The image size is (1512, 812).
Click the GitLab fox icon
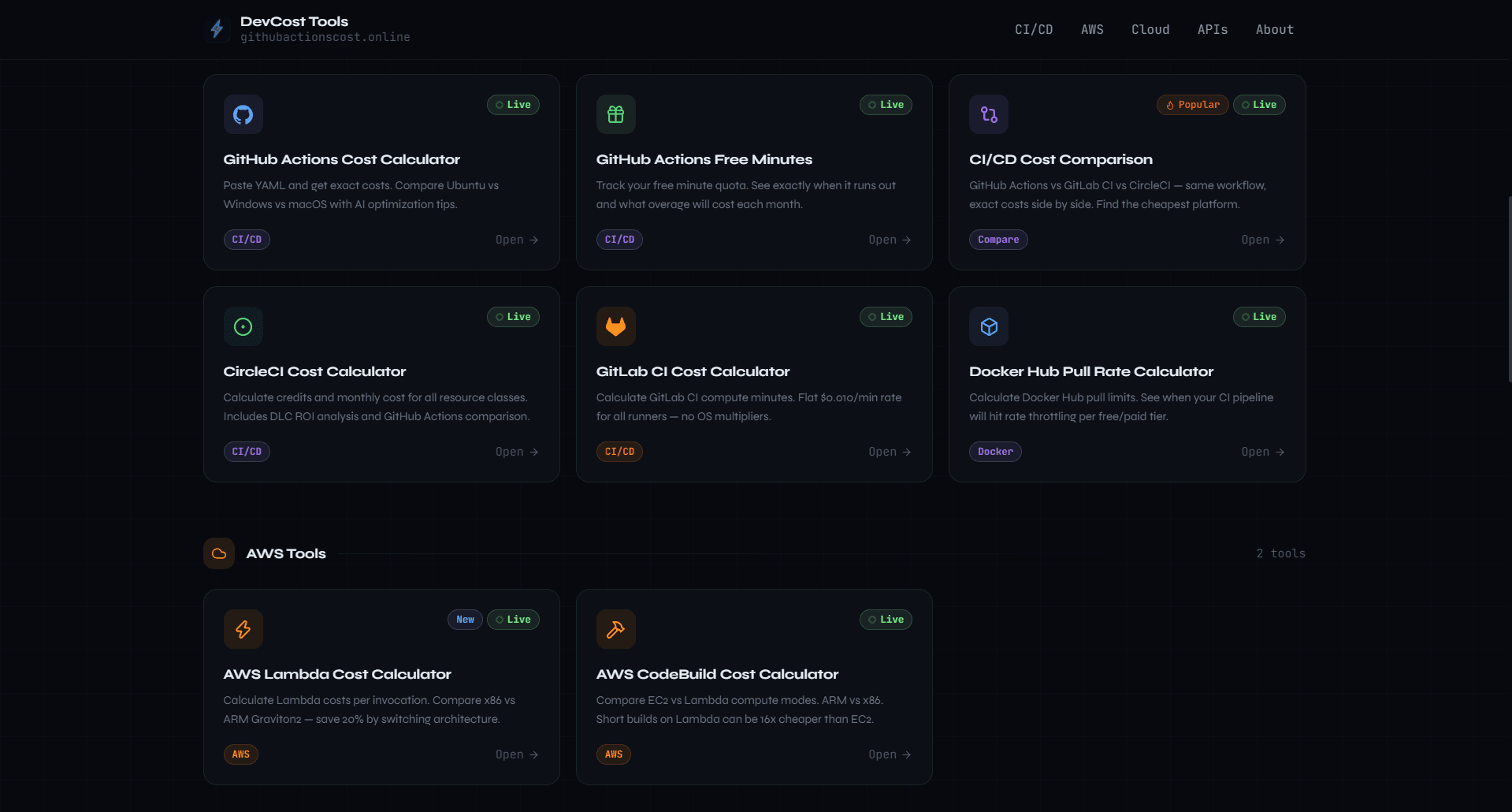point(616,326)
